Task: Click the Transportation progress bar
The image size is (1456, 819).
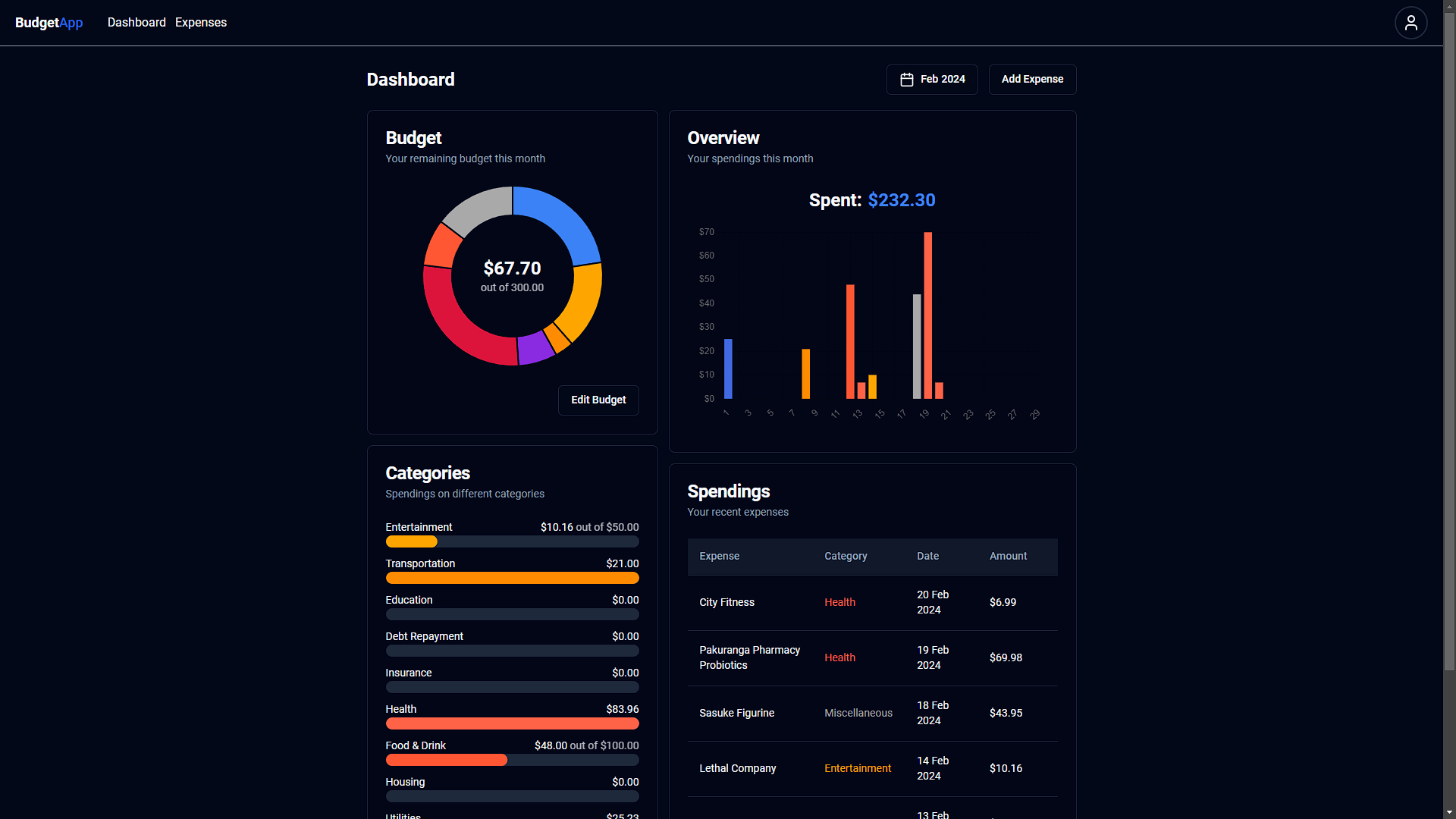Action: click(512, 578)
